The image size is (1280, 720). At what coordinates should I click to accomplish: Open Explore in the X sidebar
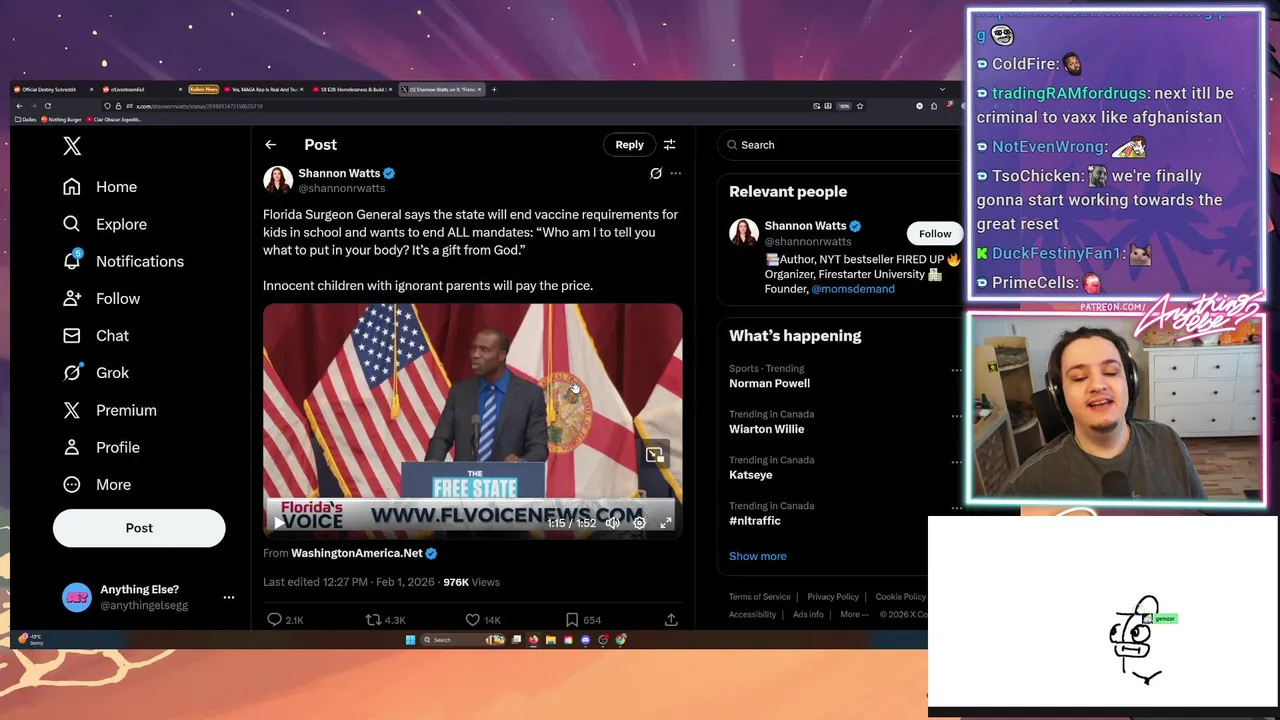105,224
